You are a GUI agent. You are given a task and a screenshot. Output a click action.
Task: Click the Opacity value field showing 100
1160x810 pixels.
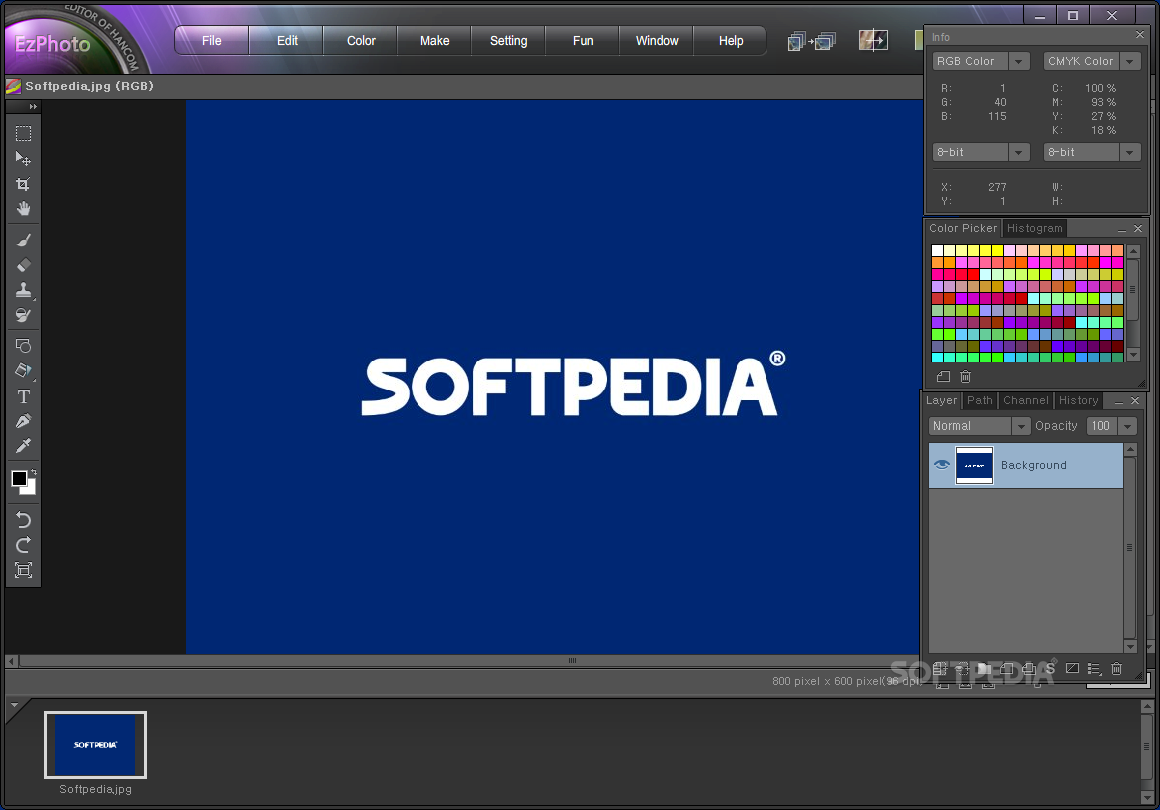coord(1102,426)
